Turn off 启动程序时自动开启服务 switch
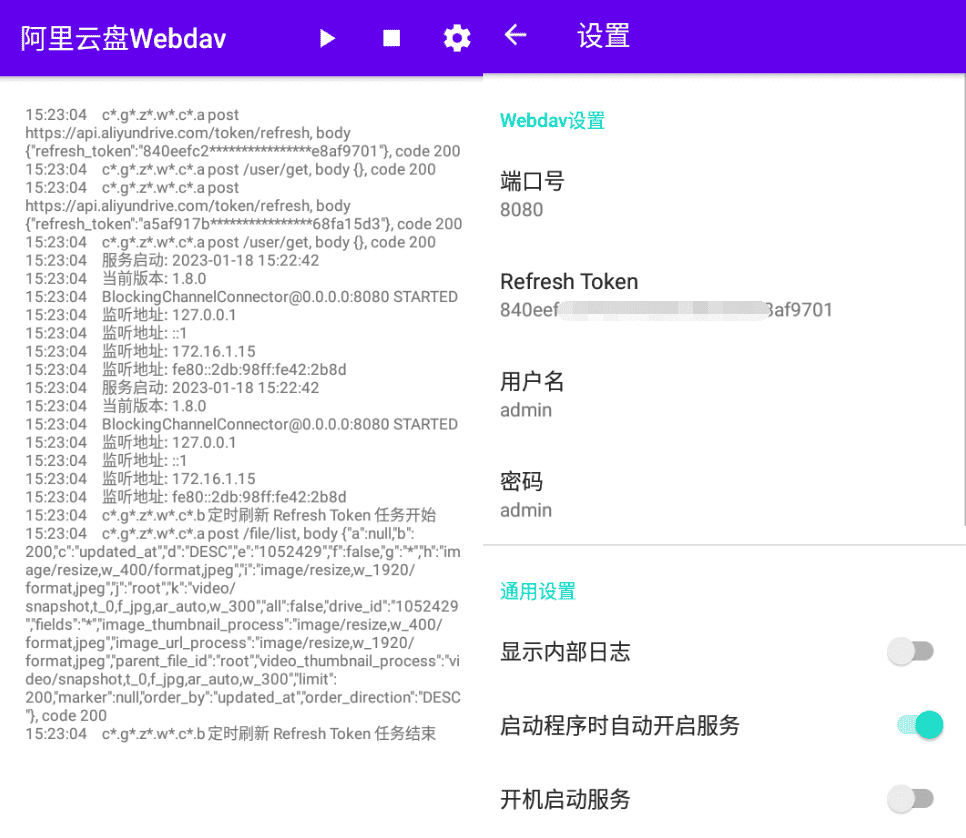The image size is (966, 838). pos(919,725)
